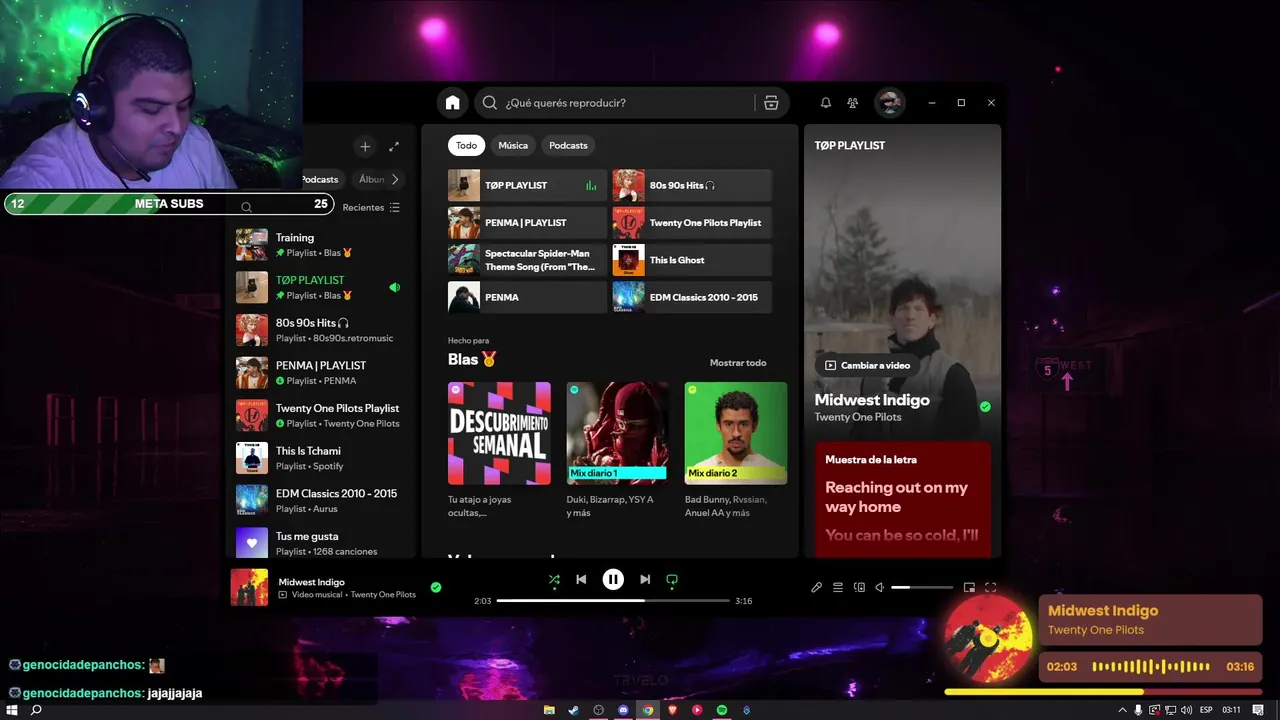
Task: Select the Álbumes filter chip in library
Action: 370,179
